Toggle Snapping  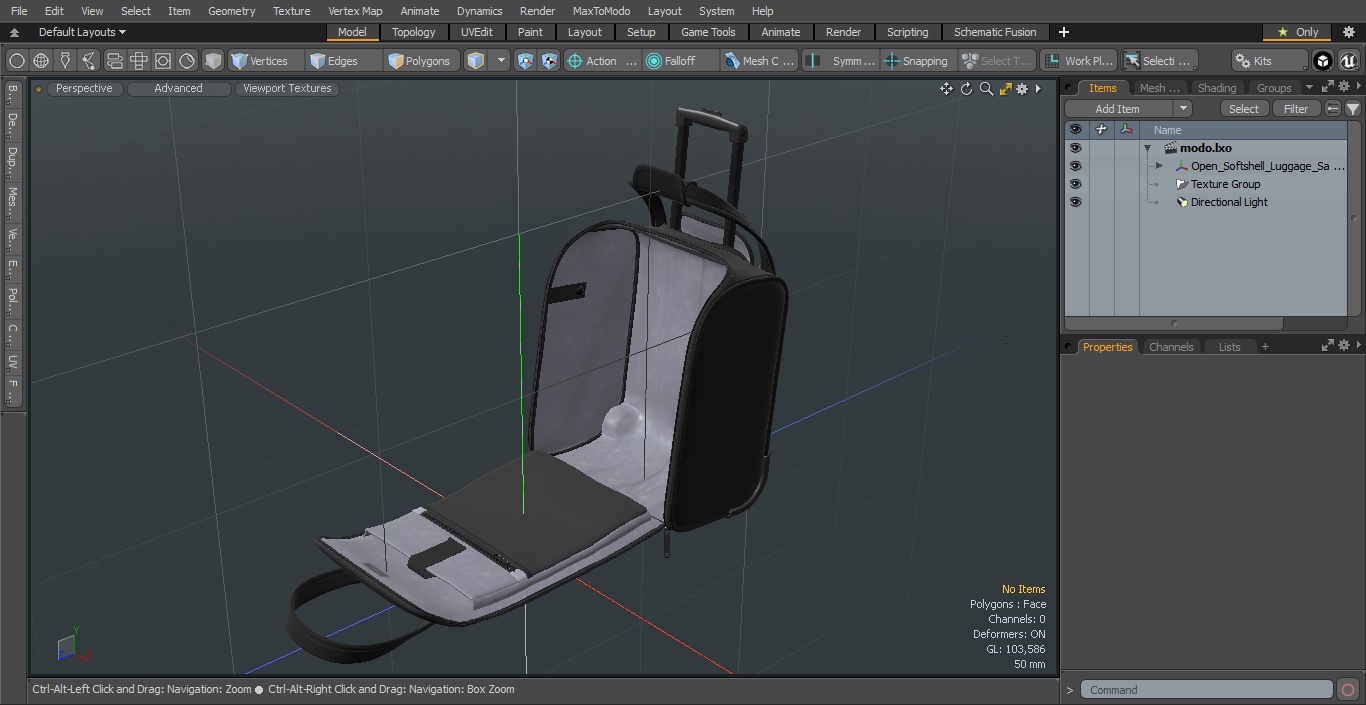917,61
